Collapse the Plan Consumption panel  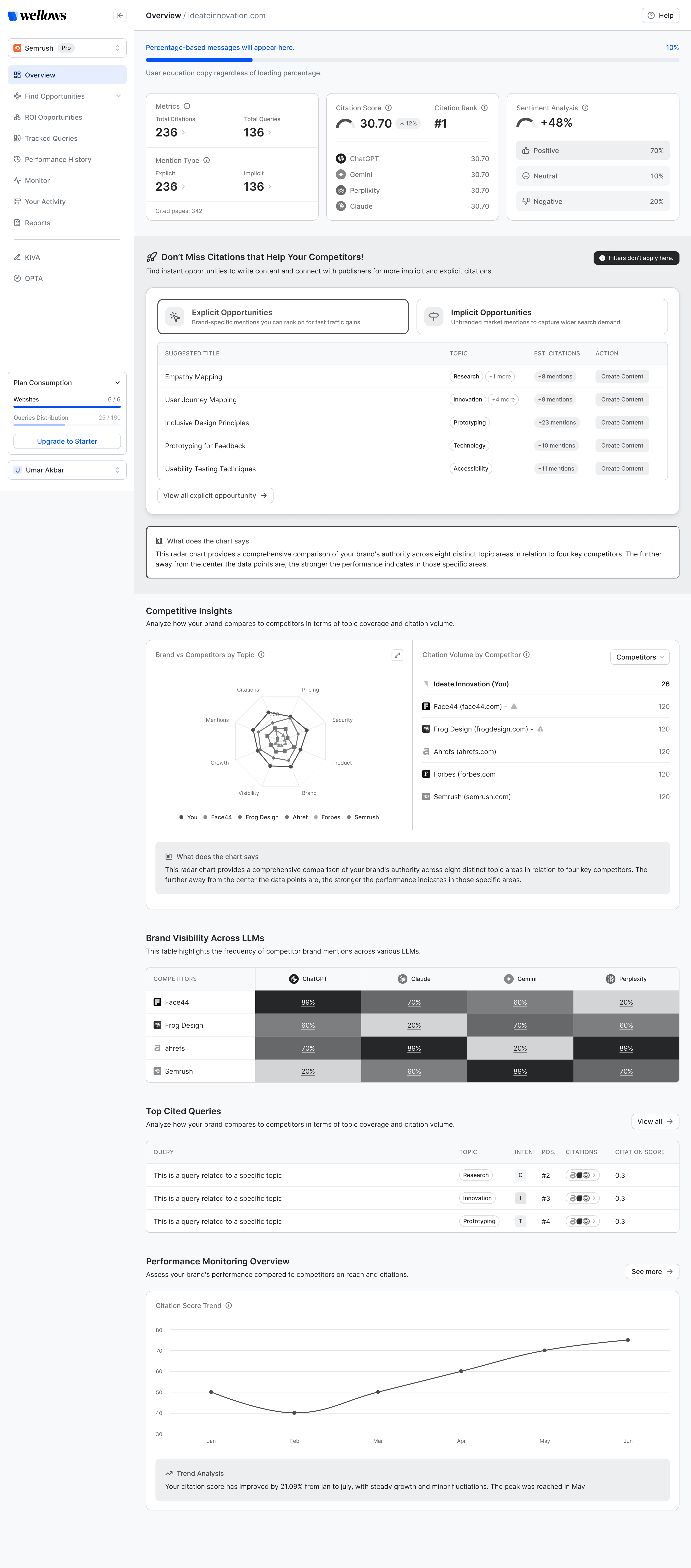tap(118, 382)
